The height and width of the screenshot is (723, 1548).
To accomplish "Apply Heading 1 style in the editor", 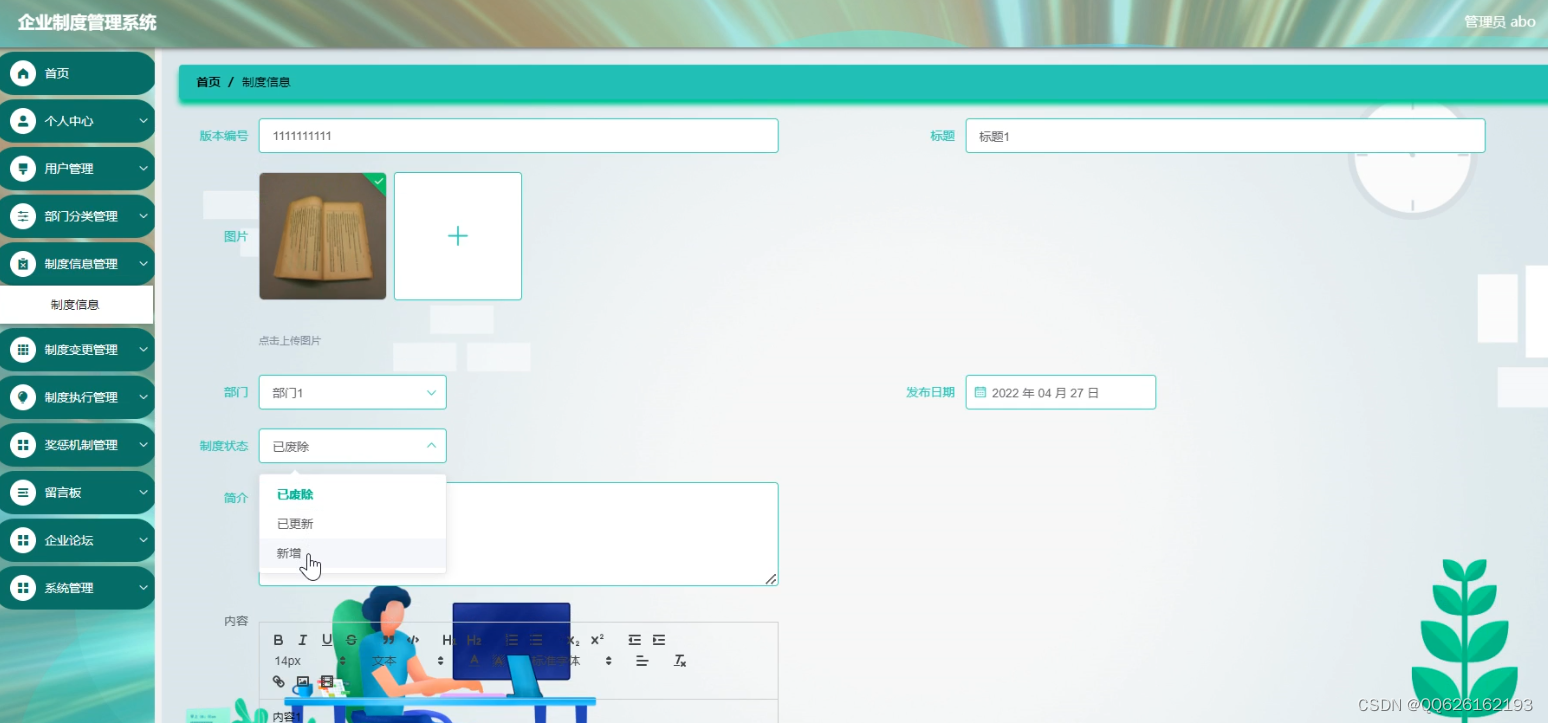I will [x=449, y=640].
